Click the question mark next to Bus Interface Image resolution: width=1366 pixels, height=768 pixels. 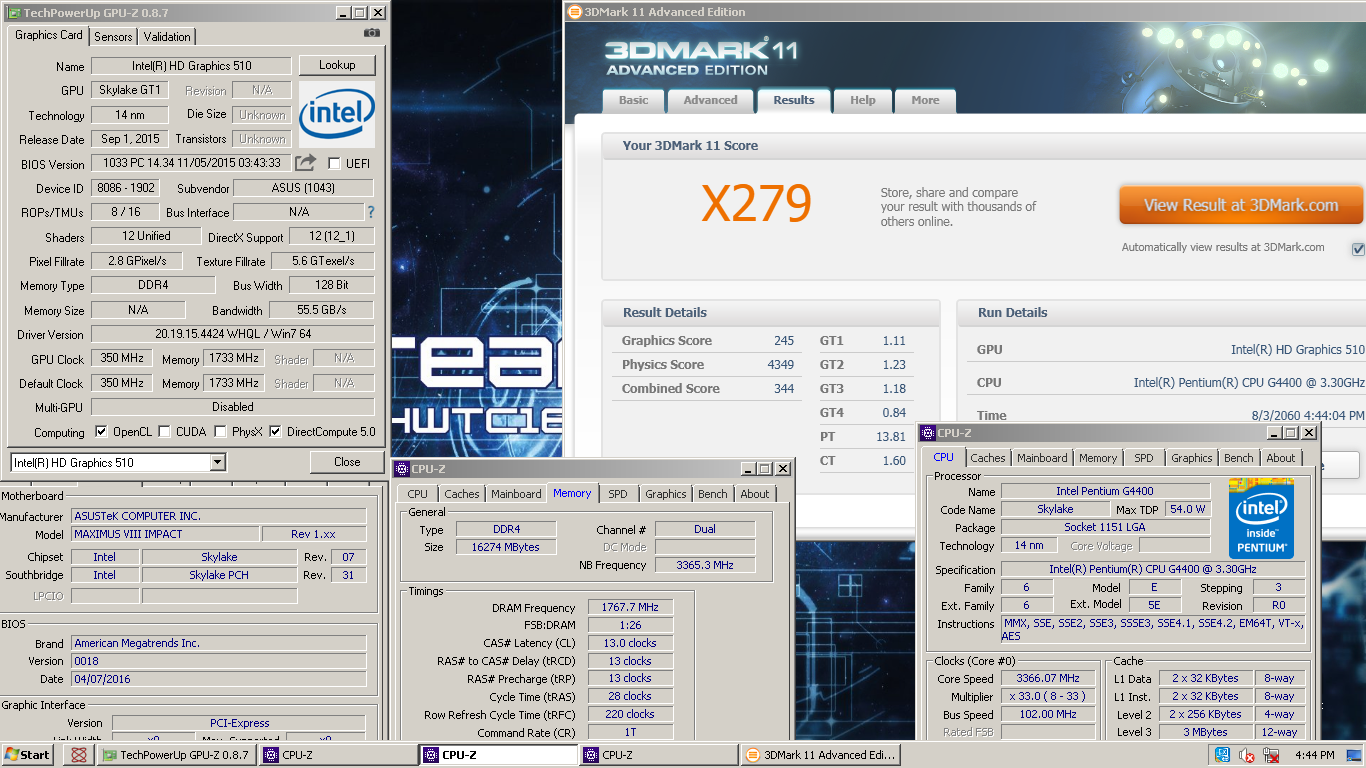pos(371,212)
